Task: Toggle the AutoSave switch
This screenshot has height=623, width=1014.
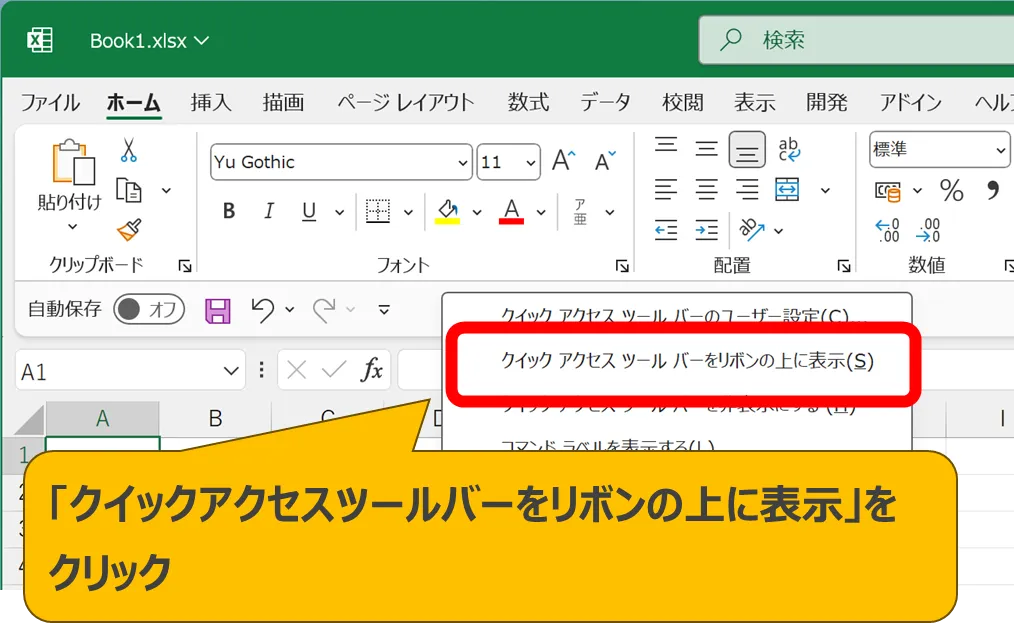Action: tap(146, 310)
